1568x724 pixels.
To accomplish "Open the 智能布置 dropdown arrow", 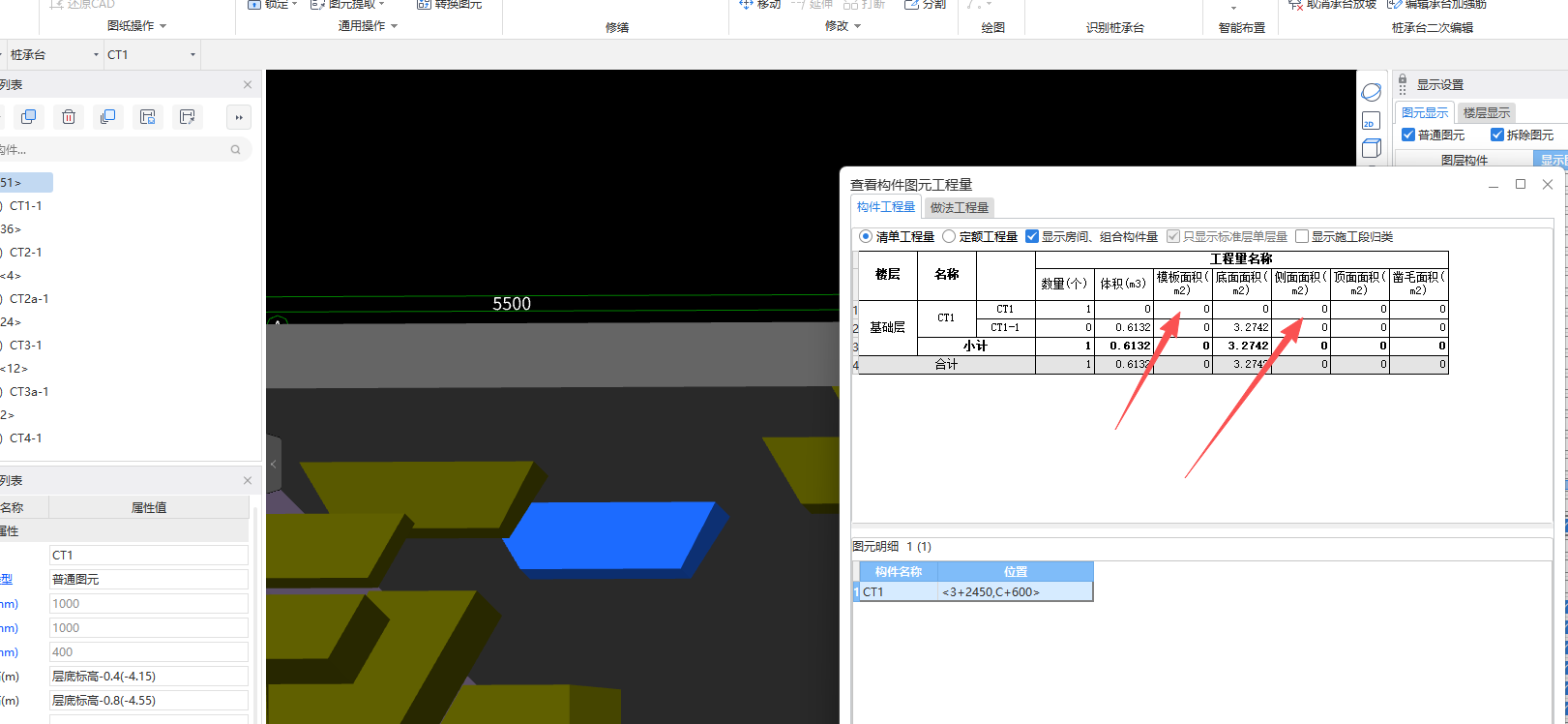I will tap(1233, 8).
